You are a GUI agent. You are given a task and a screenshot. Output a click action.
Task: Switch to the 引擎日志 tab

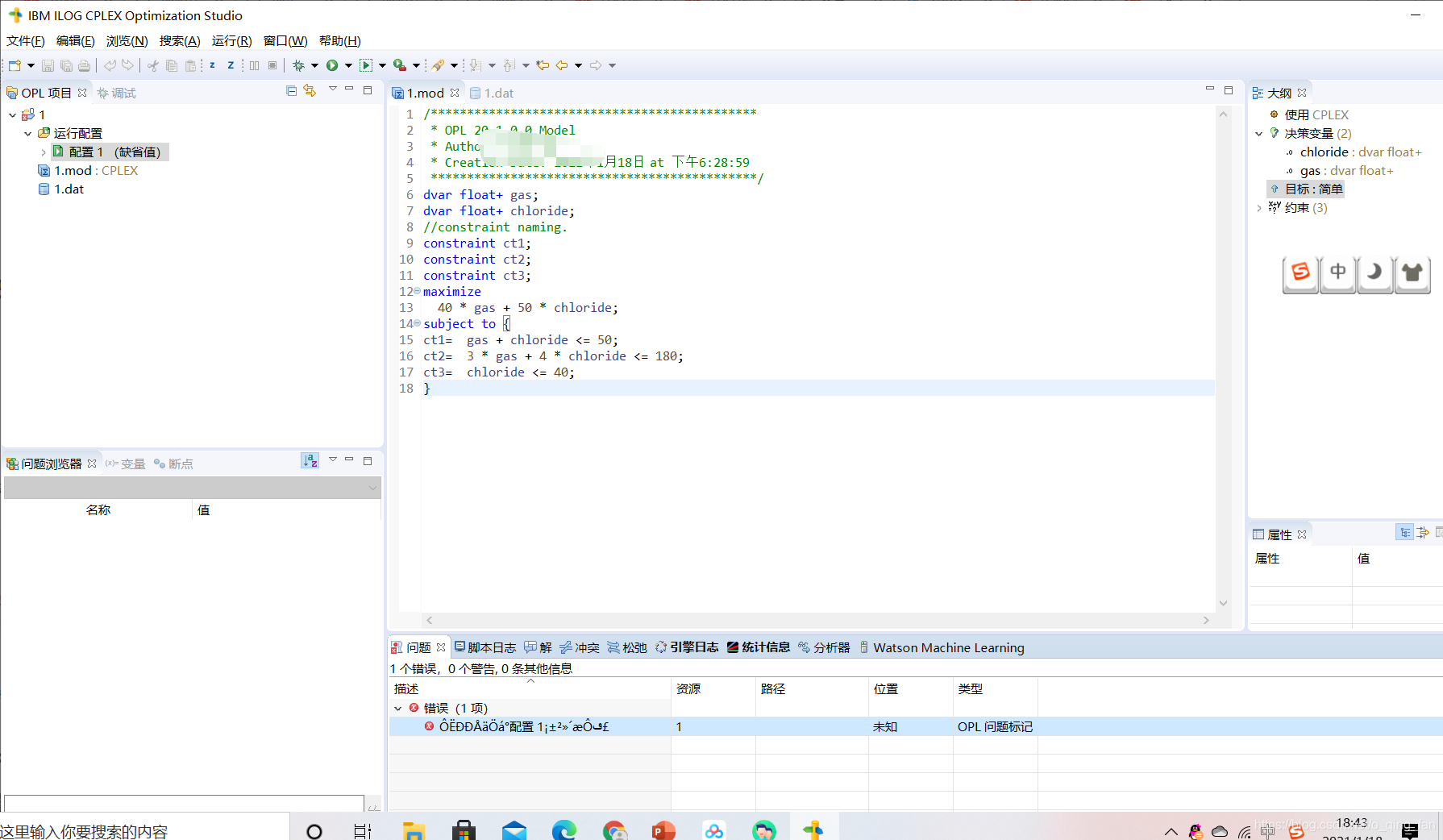coord(687,647)
